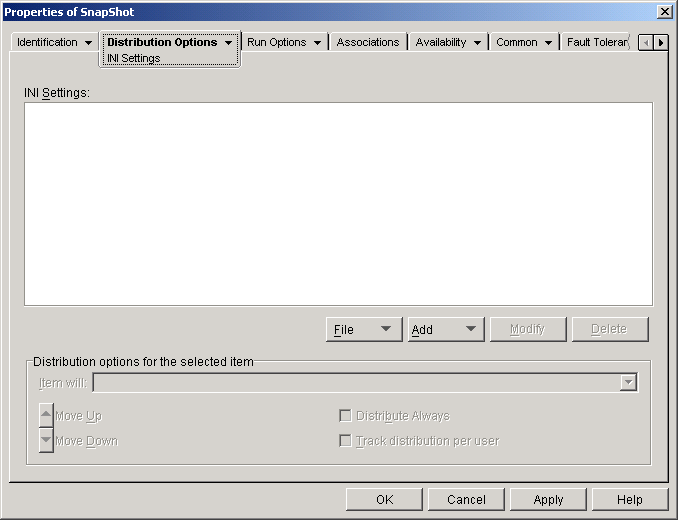Confirm with the OK button

(x=384, y=500)
